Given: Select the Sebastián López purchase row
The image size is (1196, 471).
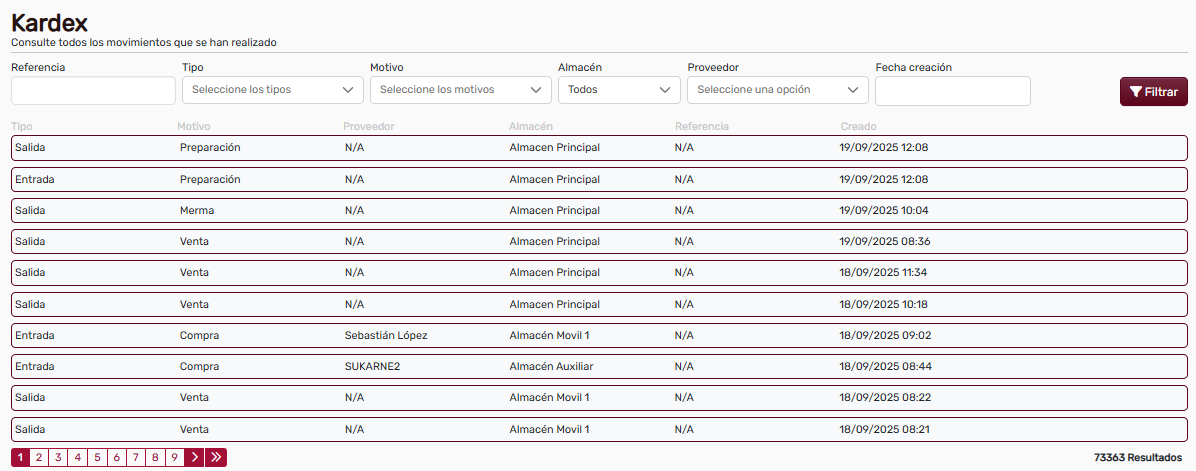Looking at the screenshot, I should (x=598, y=336).
